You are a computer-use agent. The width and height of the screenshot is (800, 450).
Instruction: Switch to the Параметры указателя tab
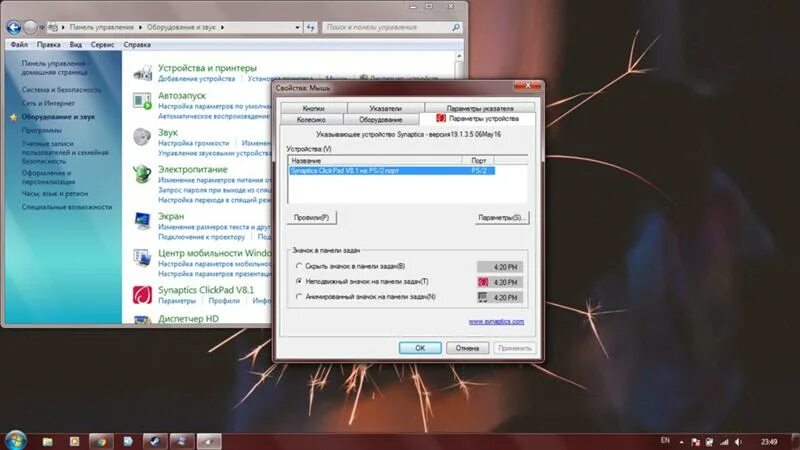480,108
